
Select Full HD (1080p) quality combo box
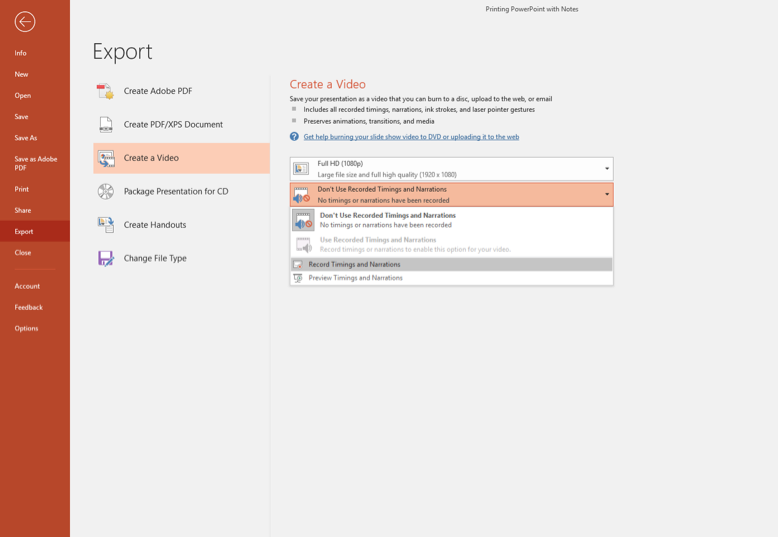(x=452, y=169)
